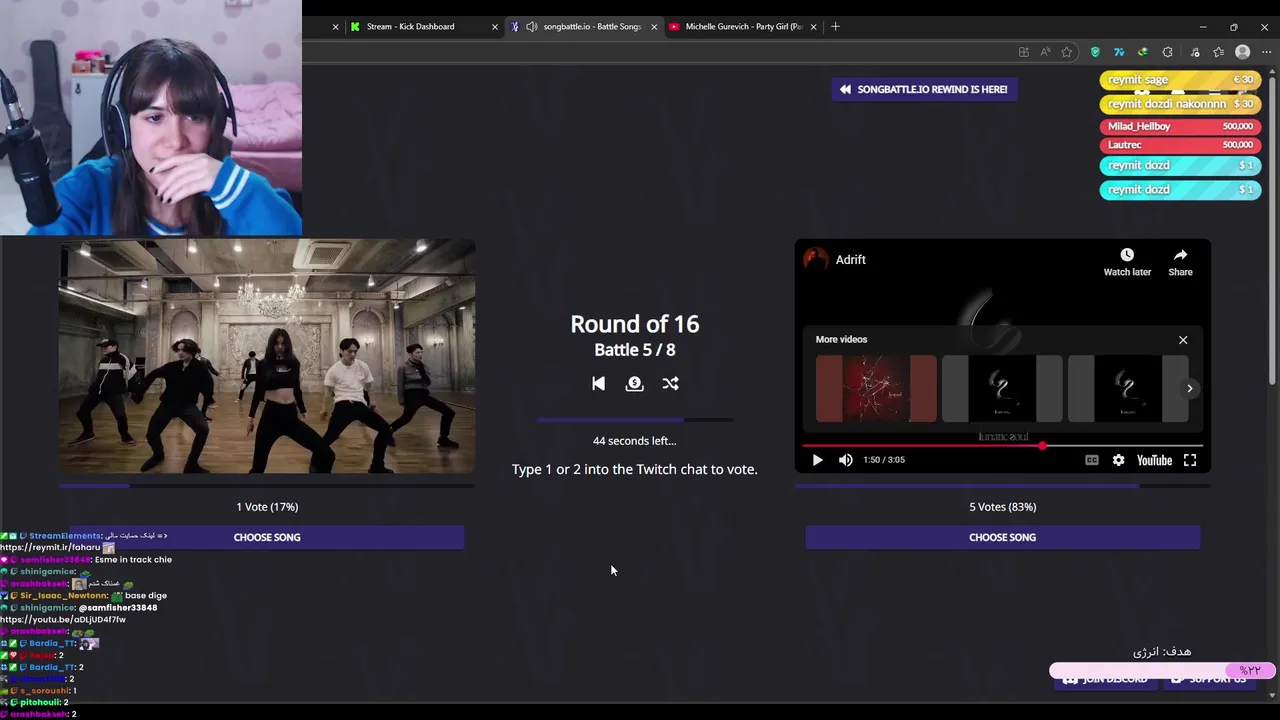Image resolution: width=1280 pixels, height=720 pixels.
Task: Close the Kick Dashboard tab
Action: point(494,27)
